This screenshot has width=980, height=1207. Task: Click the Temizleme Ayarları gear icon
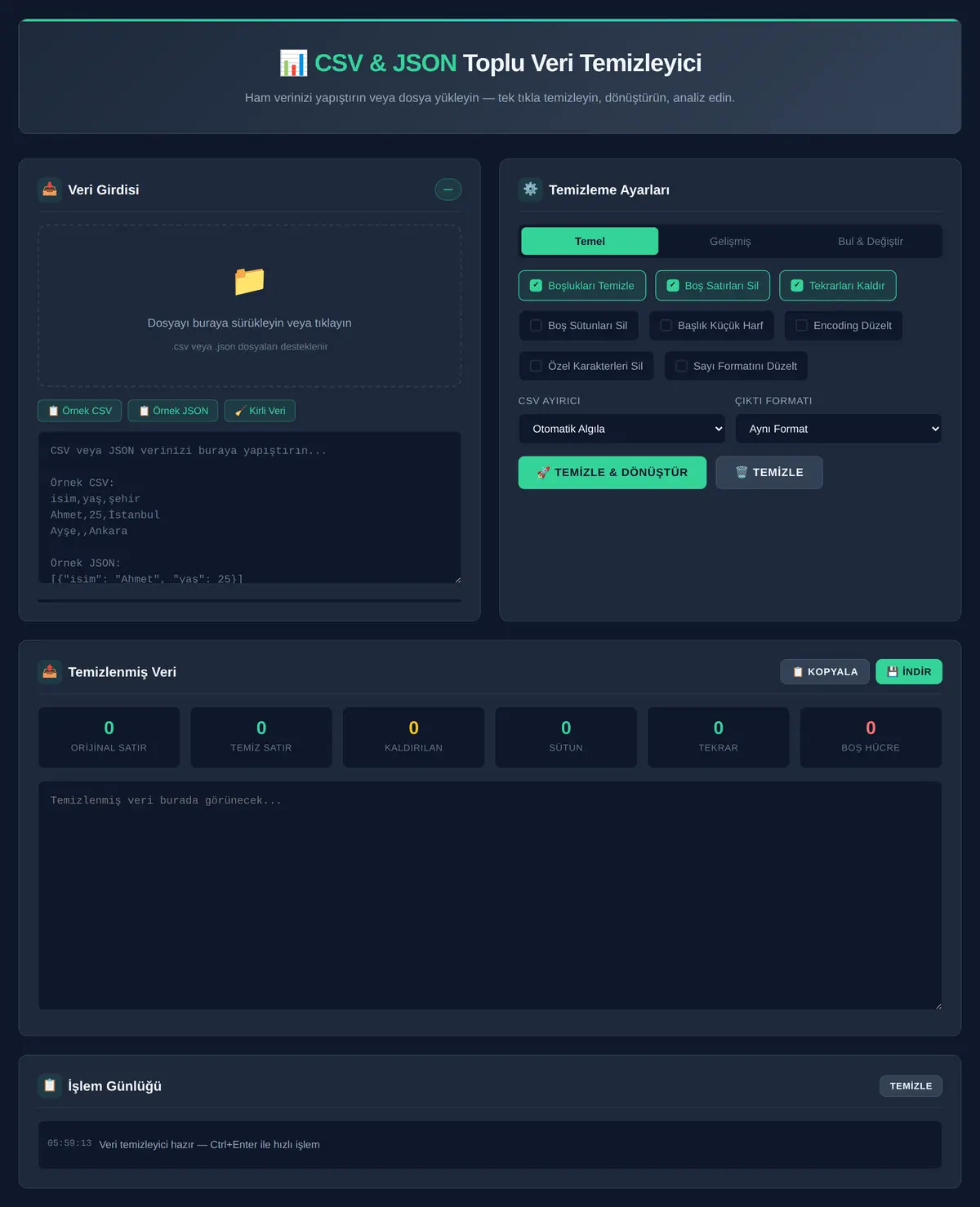click(x=531, y=189)
